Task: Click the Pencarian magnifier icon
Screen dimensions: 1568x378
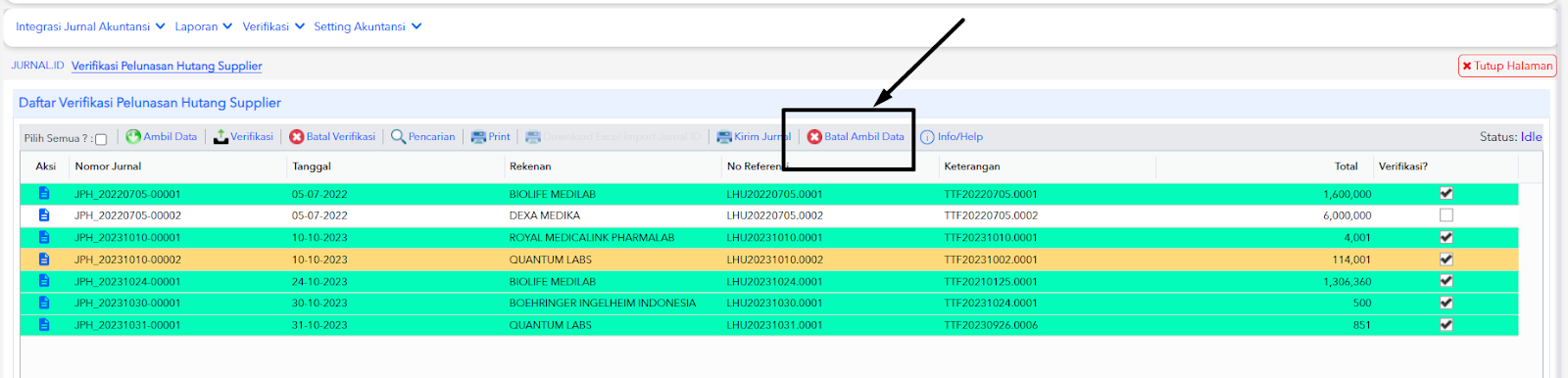Action: 398,137
